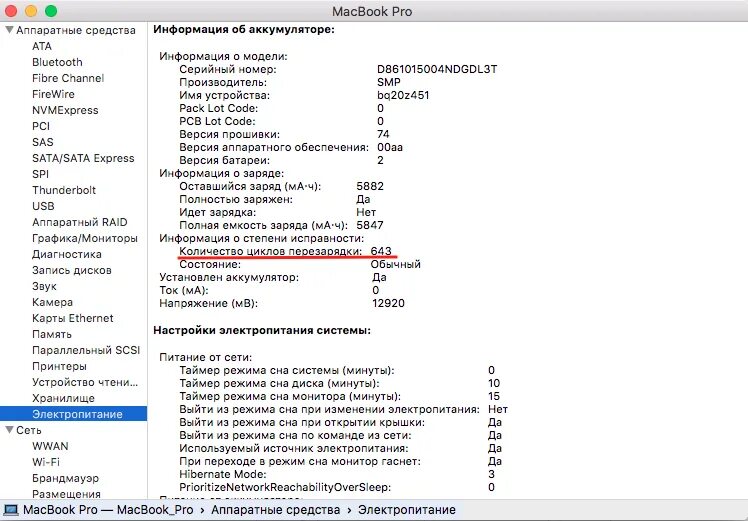The height and width of the screenshot is (521, 748).
Task: Select Камера in the sidebar
Action: point(52,302)
